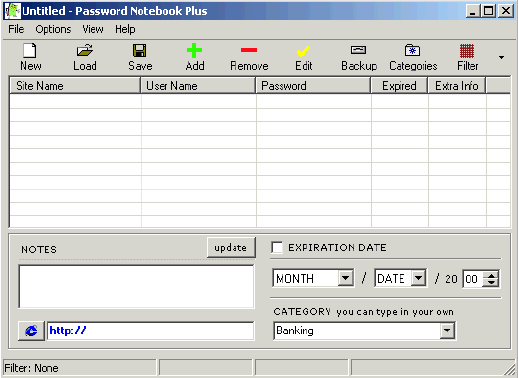Open the Backup tool
Viewport: 518px width, 378px height.
coord(359,57)
